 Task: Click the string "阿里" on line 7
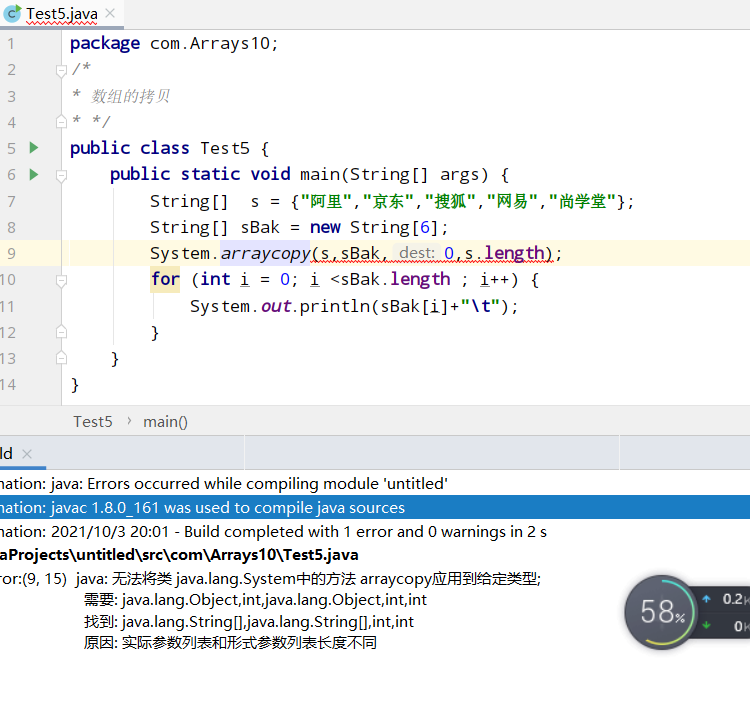coord(326,201)
